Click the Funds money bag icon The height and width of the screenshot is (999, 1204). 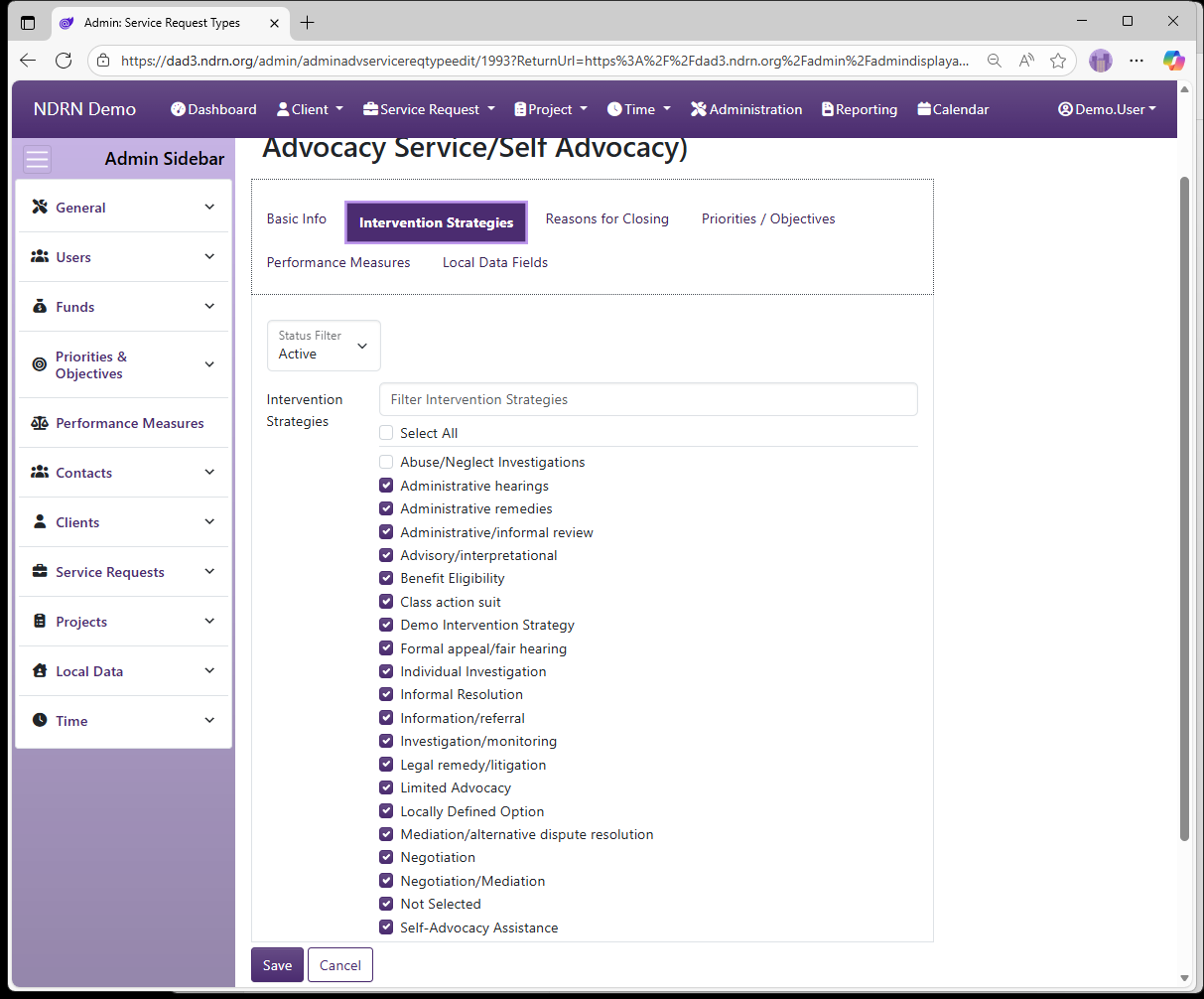40,306
